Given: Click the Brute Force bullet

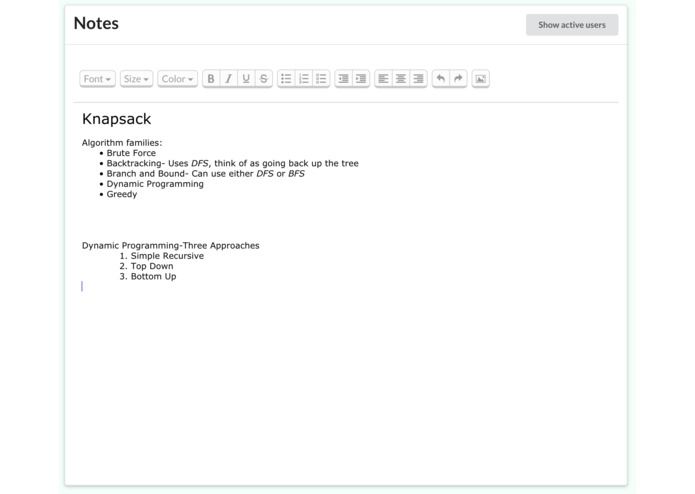Looking at the screenshot, I should pos(131,153).
